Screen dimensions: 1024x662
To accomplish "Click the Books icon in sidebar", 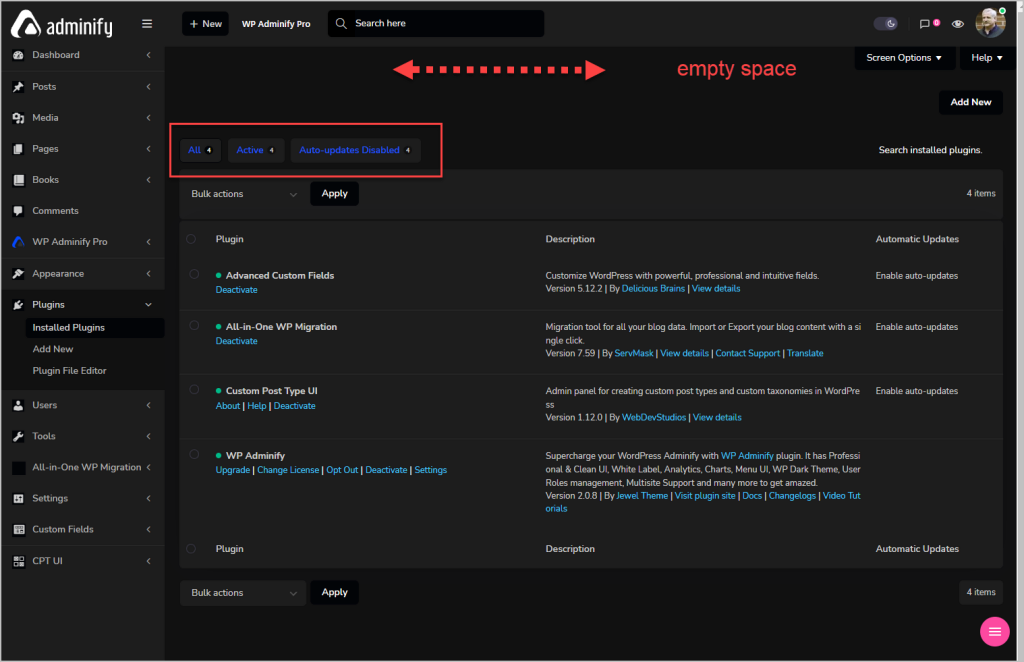I will (x=18, y=180).
